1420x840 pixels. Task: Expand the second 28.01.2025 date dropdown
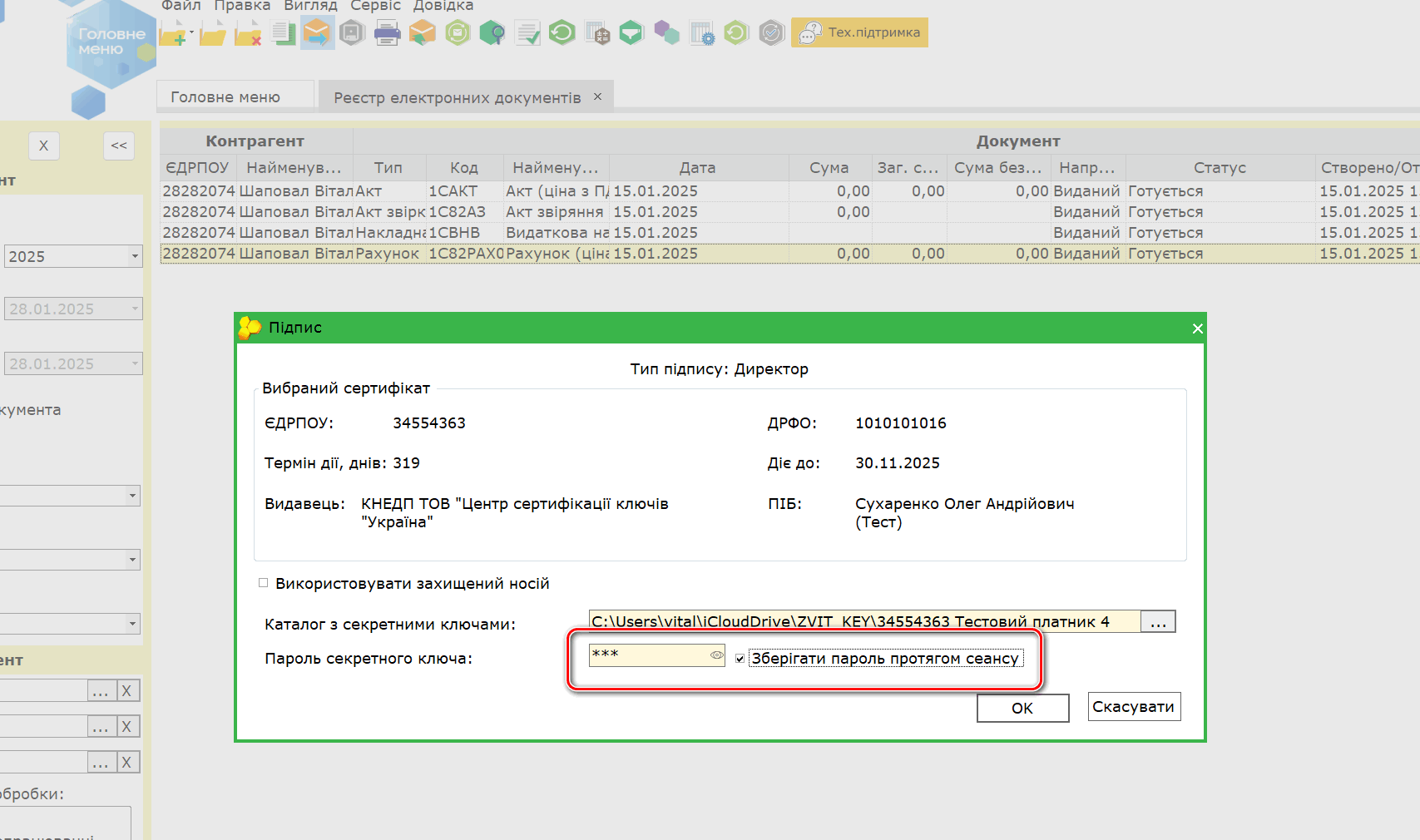(x=134, y=363)
